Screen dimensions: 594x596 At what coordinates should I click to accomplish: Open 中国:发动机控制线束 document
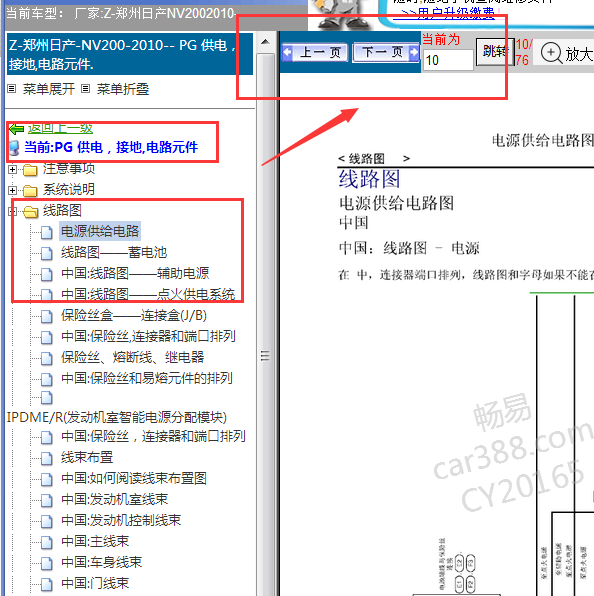point(121,520)
